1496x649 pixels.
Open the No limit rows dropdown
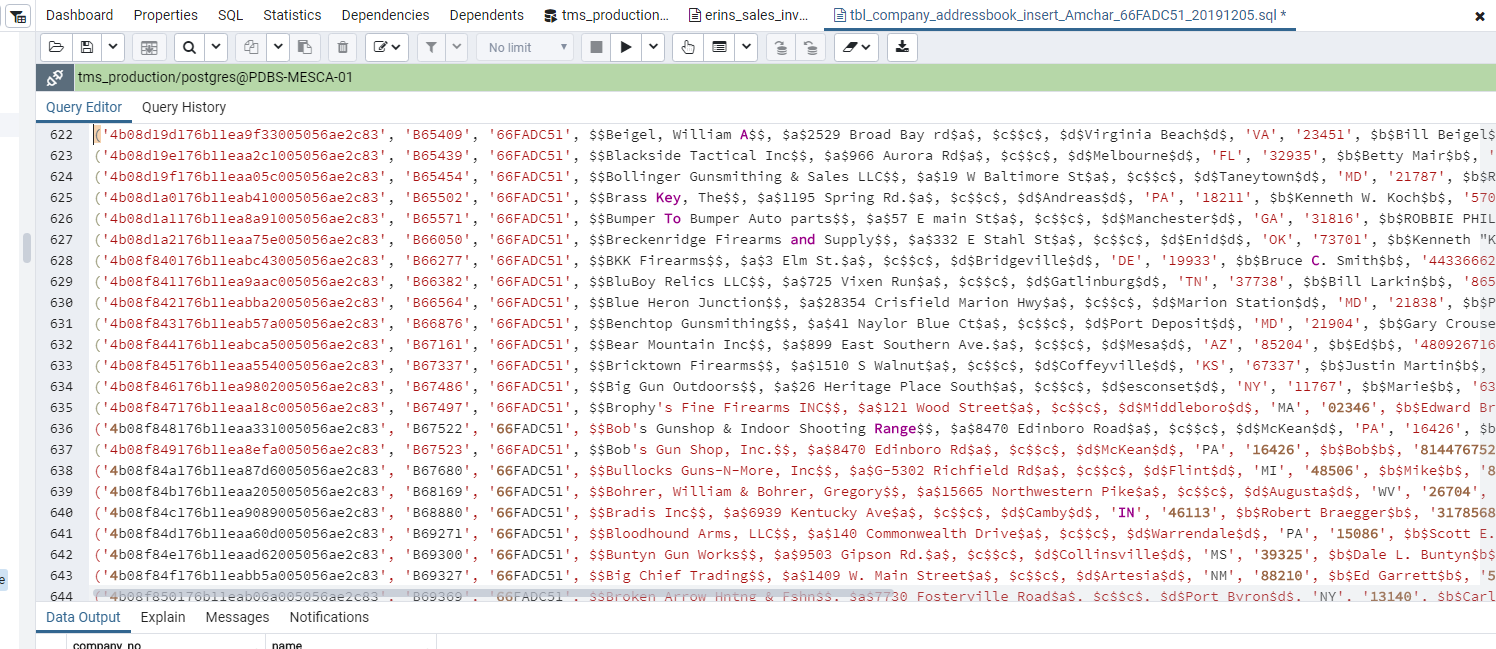(524, 47)
